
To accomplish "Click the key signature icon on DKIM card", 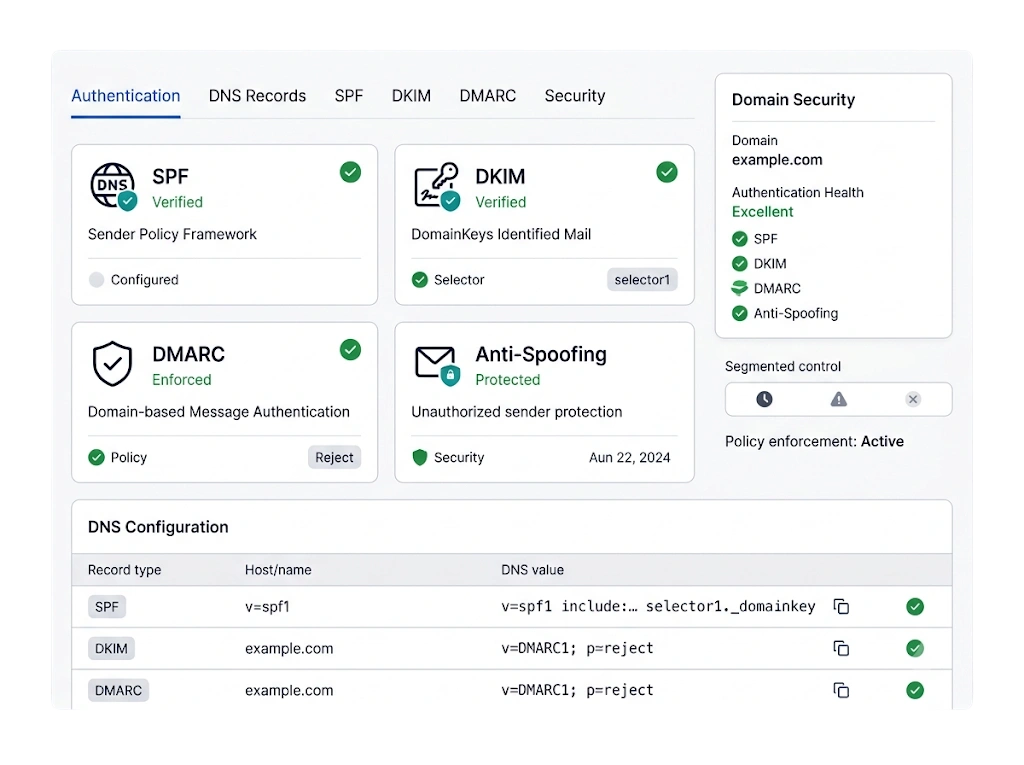I will click(436, 187).
